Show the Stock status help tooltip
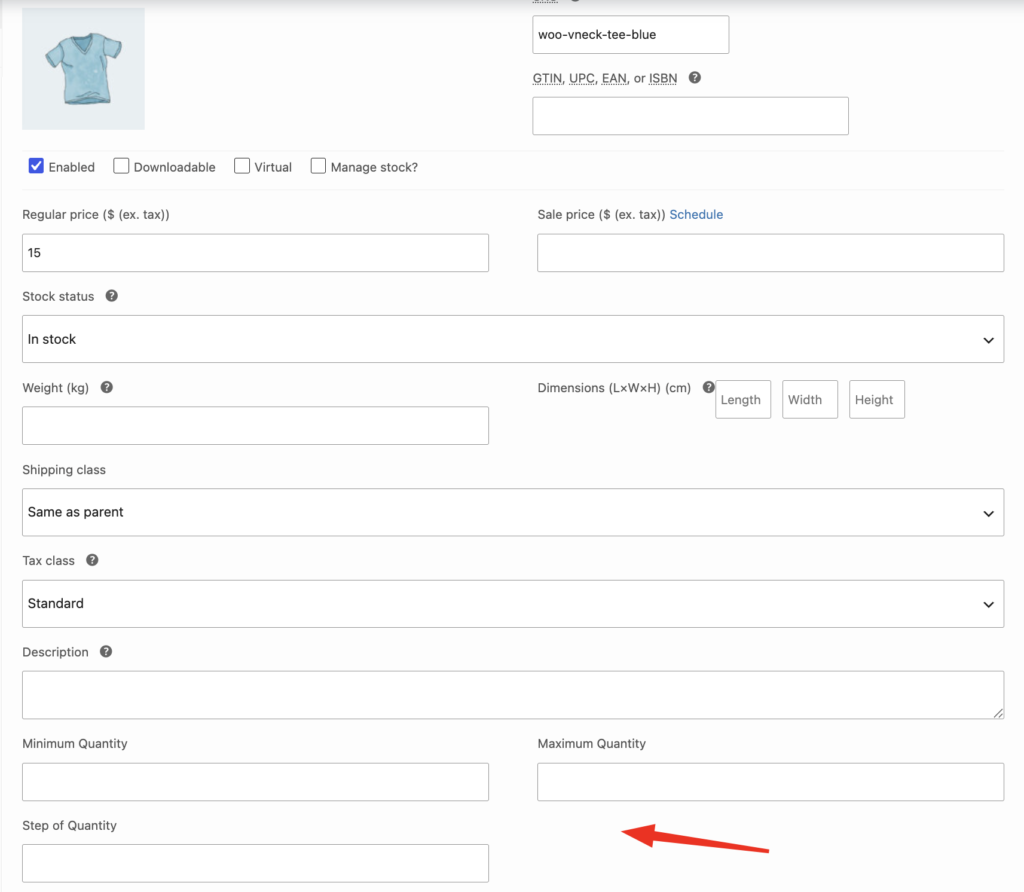This screenshot has height=892, width=1024. coord(112,296)
